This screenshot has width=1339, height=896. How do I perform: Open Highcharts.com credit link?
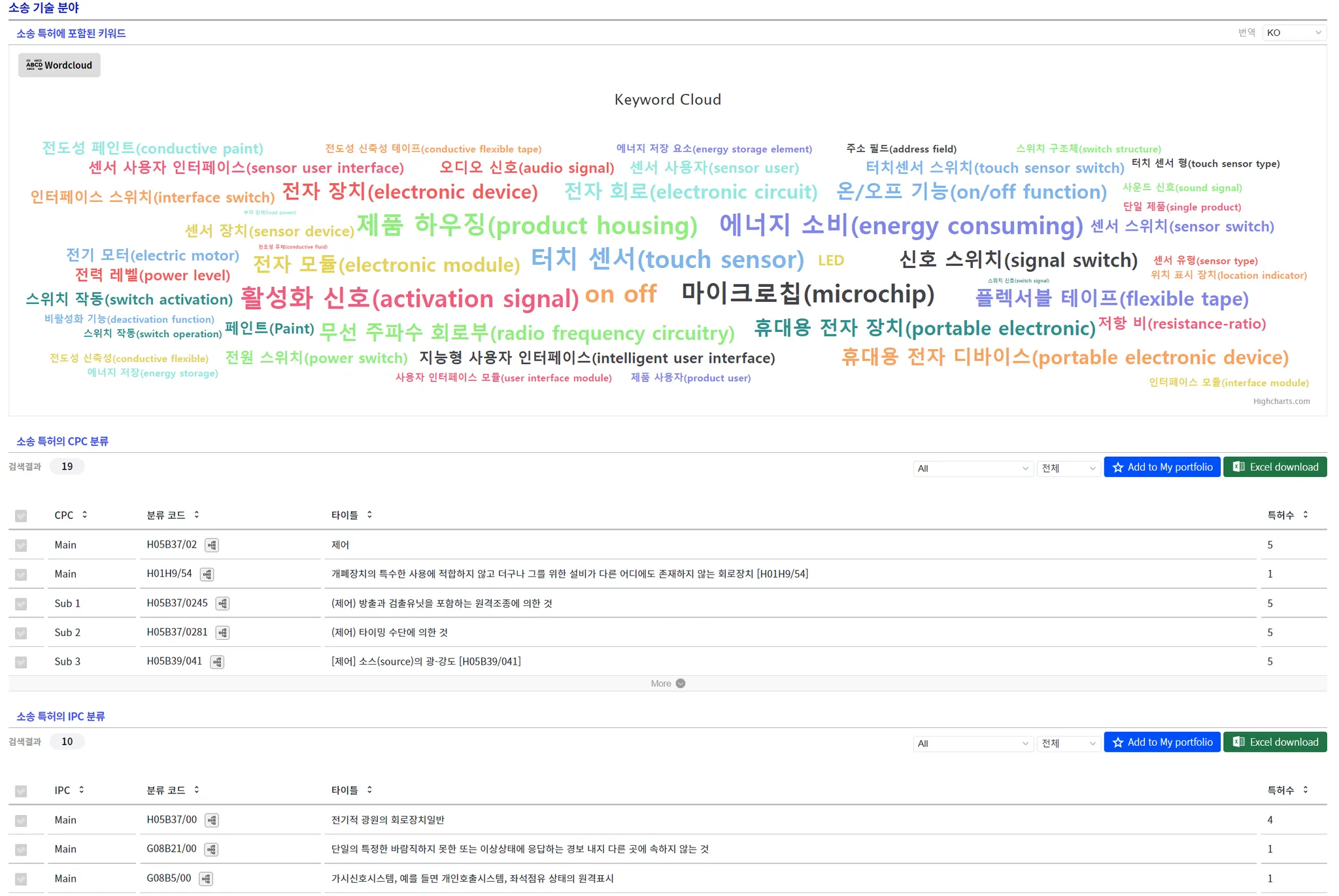[1281, 401]
